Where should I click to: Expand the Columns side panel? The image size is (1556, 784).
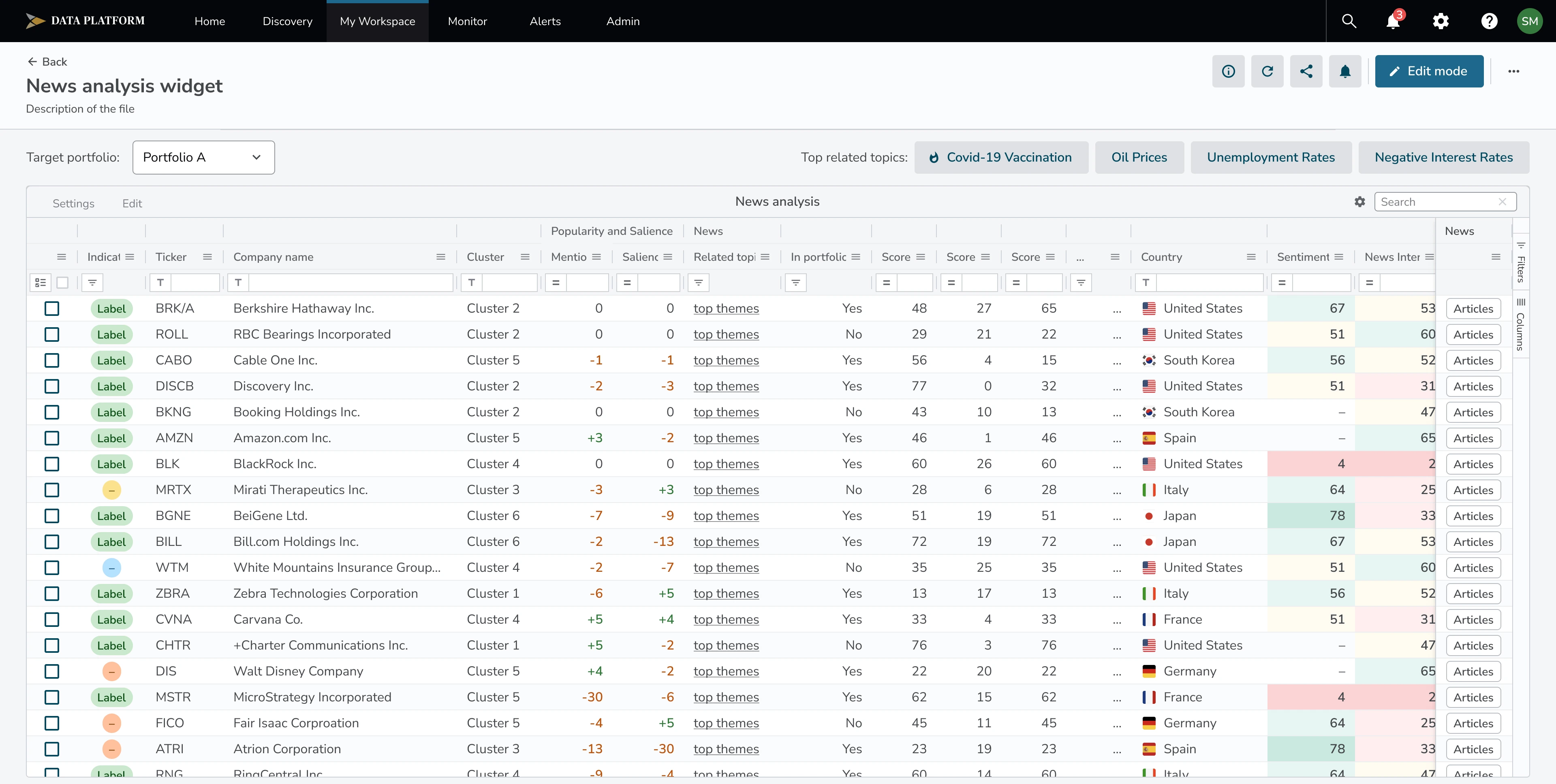1521,324
